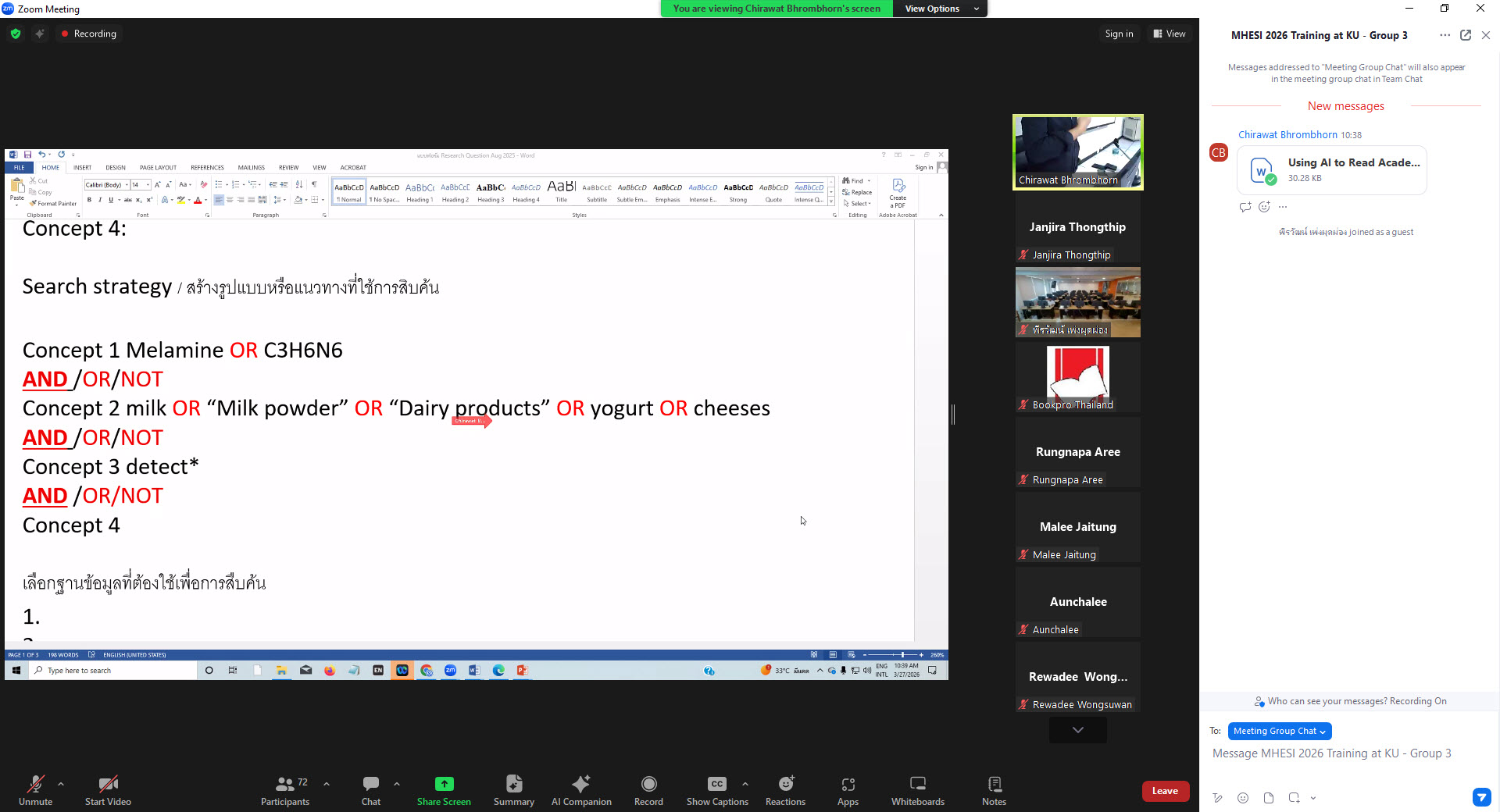Expand the Meeting Group Chat recipient dropdown
This screenshot has width=1500, height=812.
(1279, 731)
